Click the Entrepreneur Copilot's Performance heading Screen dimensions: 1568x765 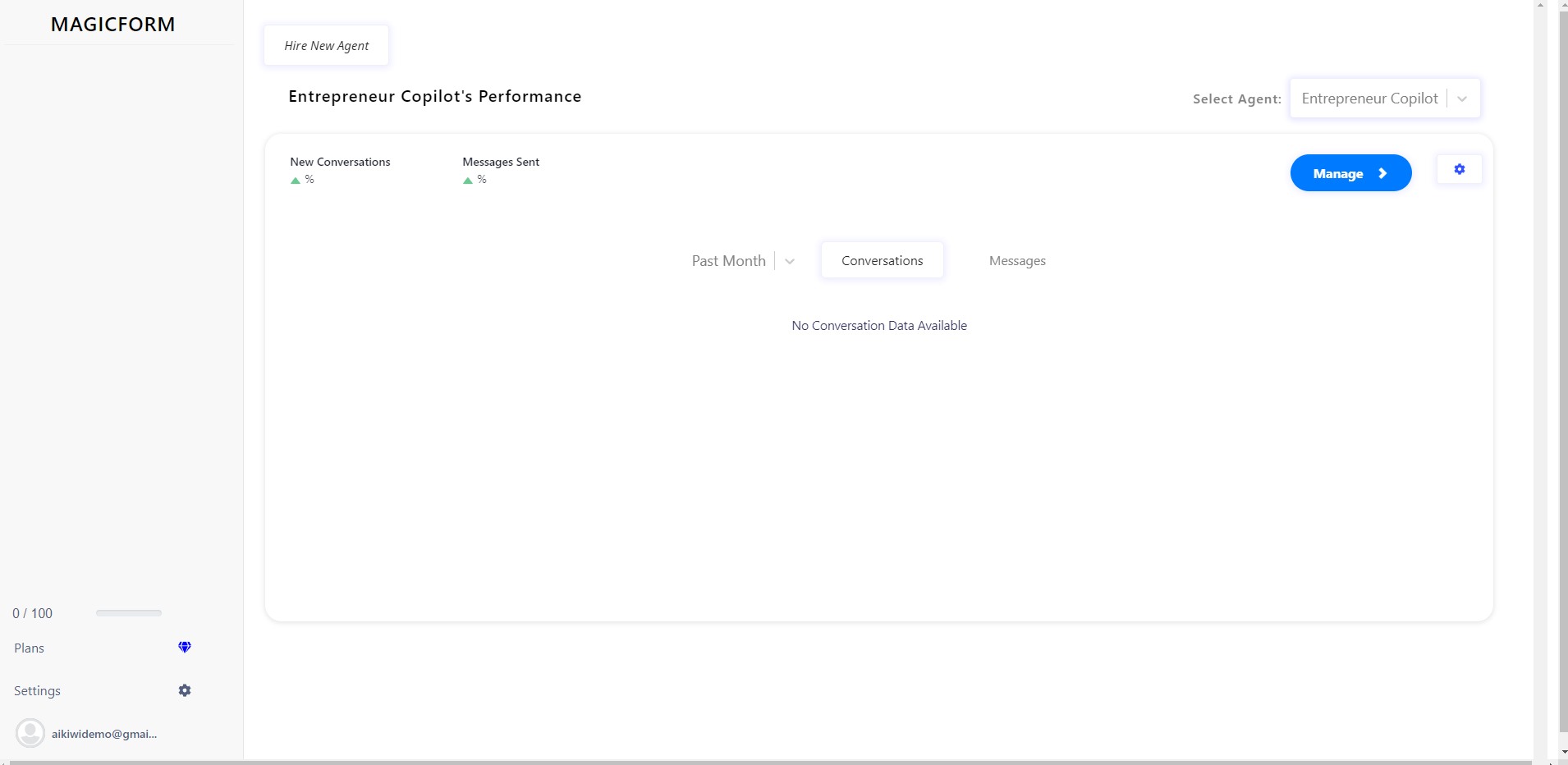(435, 96)
